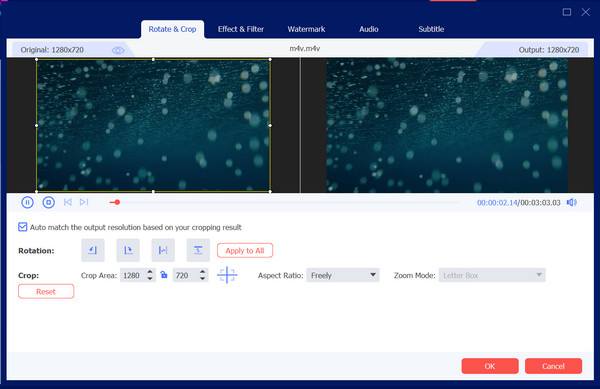The width and height of the screenshot is (600, 389).
Task: Click the 00:00:02.14 current time readout
Action: [x=497, y=202]
